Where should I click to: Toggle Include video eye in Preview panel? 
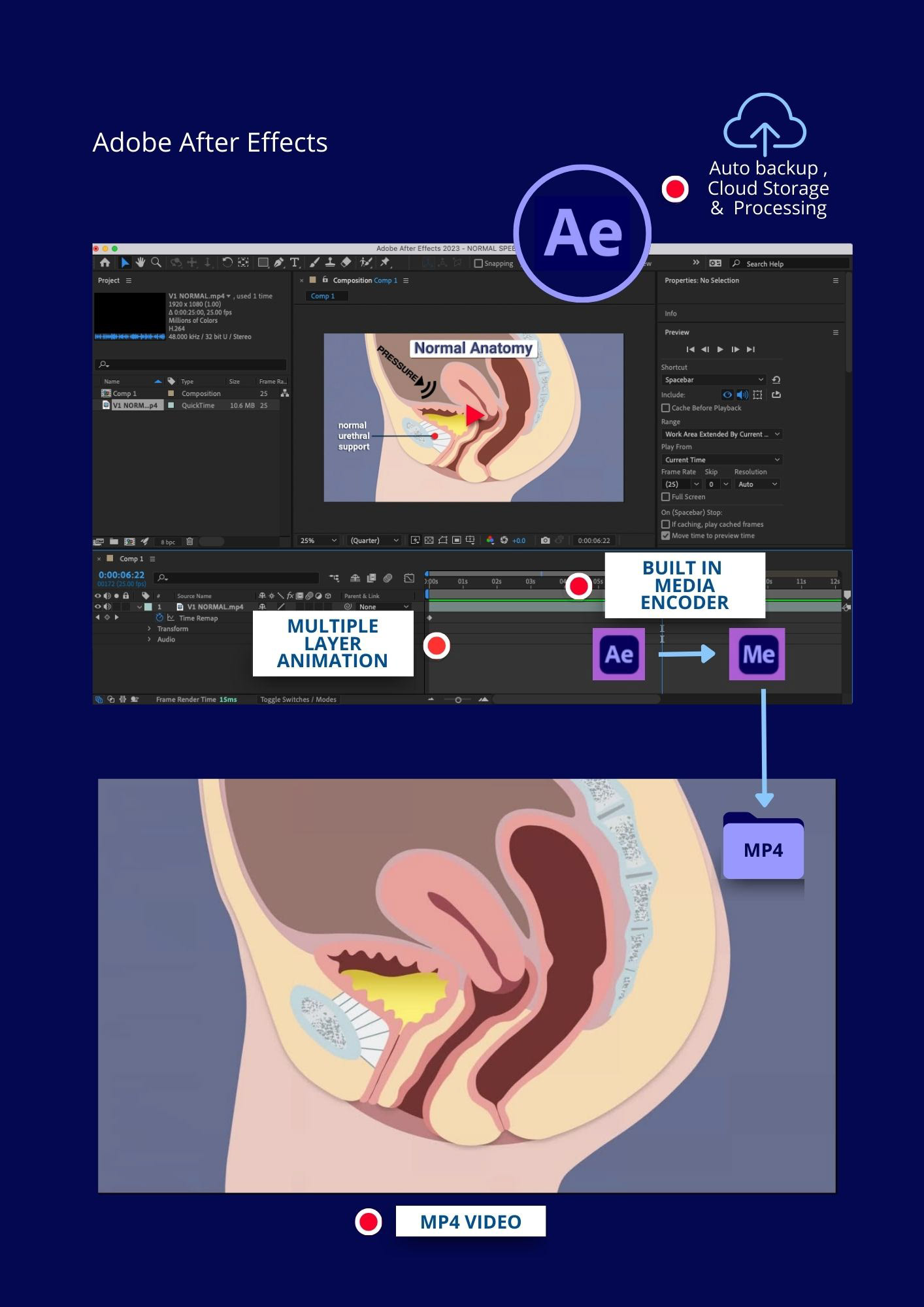tap(727, 395)
